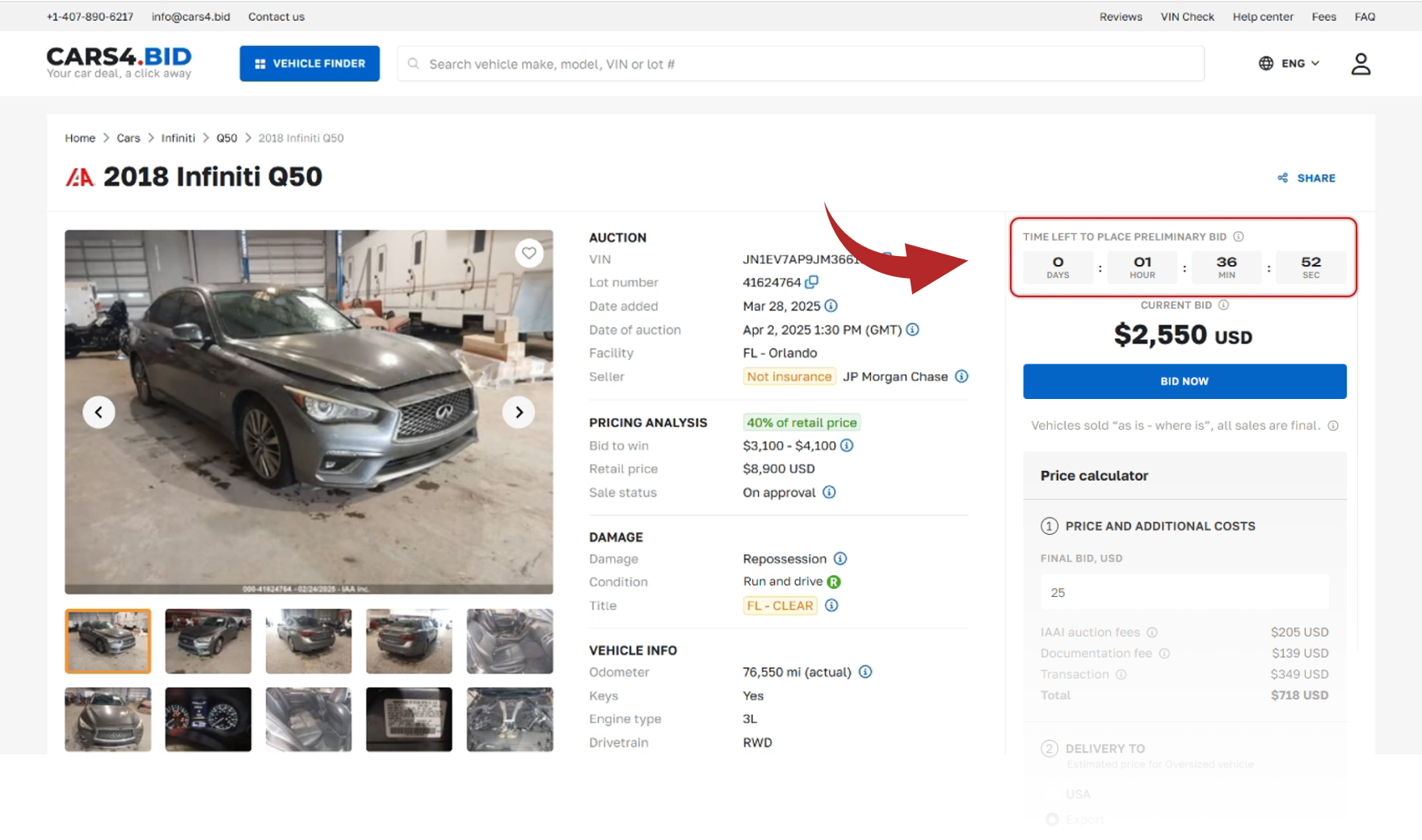Open Repossession damage info icon
Viewport: 1422px width, 840px height.
coord(840,559)
